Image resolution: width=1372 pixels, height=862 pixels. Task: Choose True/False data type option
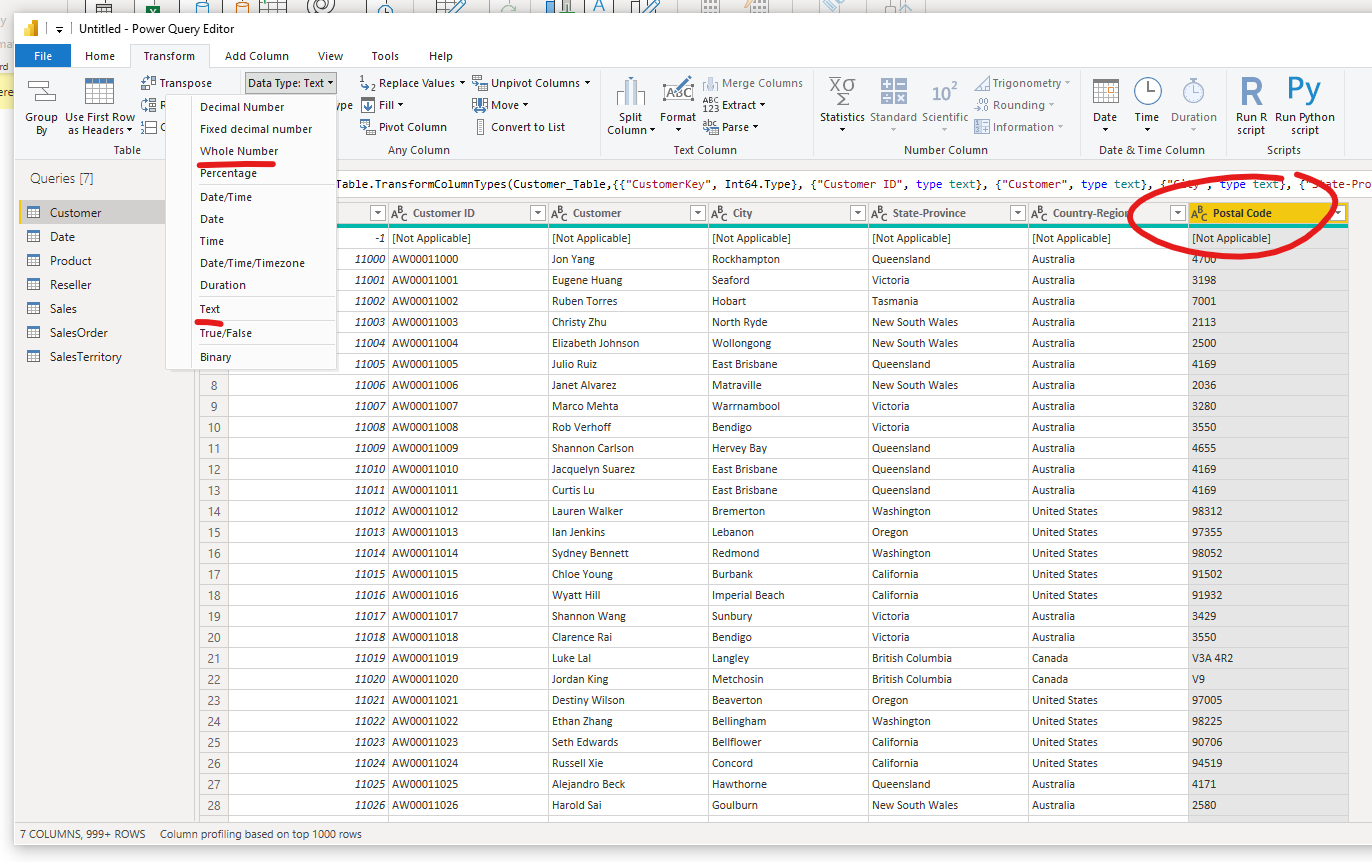(226, 333)
